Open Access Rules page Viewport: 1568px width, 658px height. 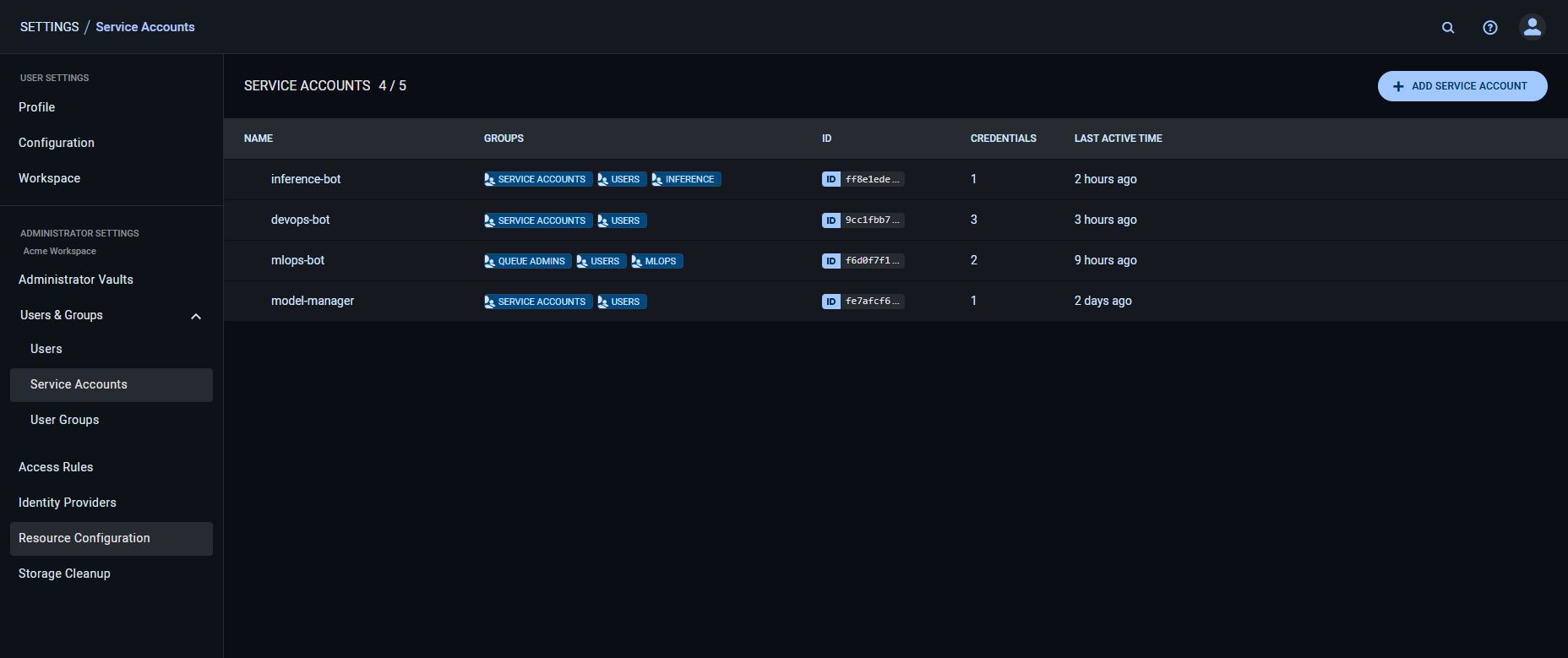[x=56, y=467]
